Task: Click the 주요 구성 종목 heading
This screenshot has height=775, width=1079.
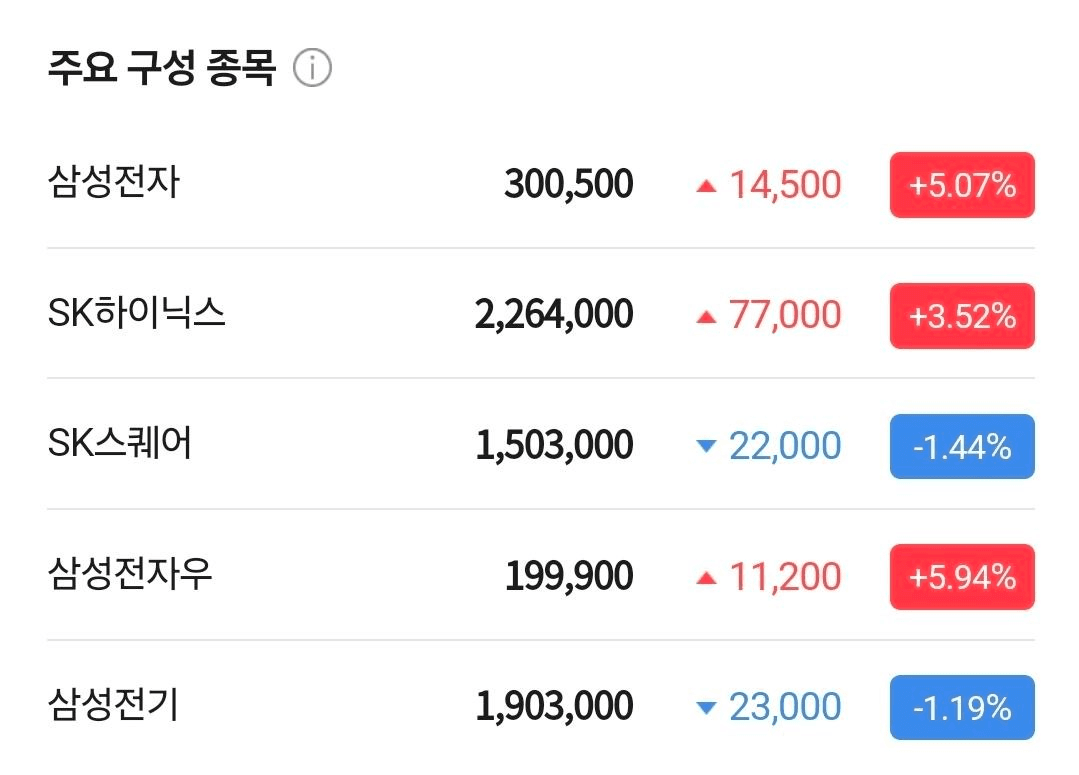Action: tap(162, 68)
